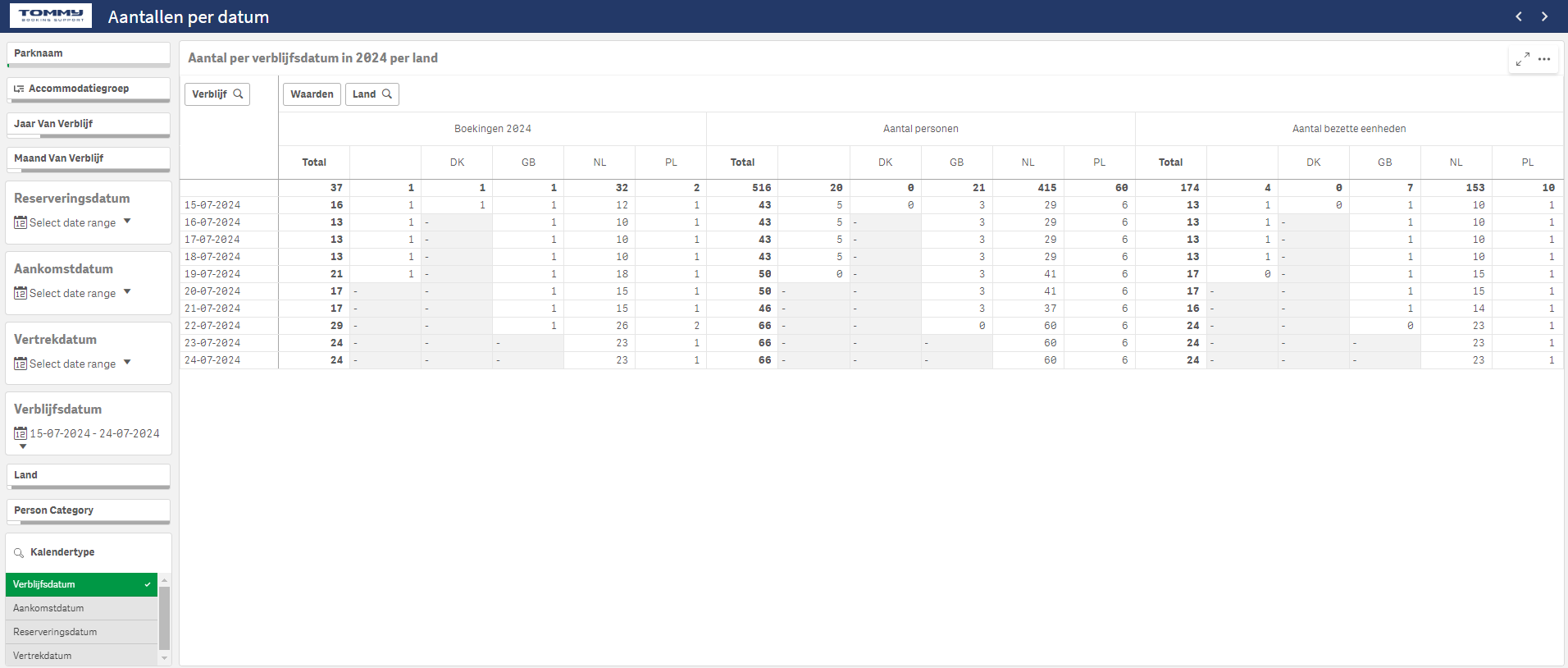The width and height of the screenshot is (1568, 668).
Task: Click the Aantal bezette eenheden column header
Action: [1349, 129]
